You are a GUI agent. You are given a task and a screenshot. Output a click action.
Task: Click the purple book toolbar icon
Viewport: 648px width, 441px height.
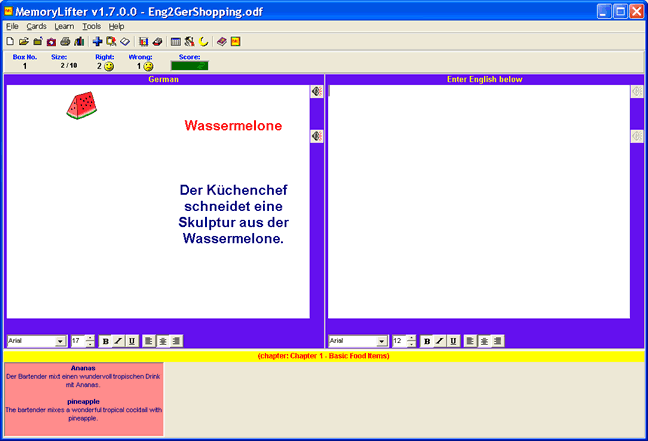point(222,41)
